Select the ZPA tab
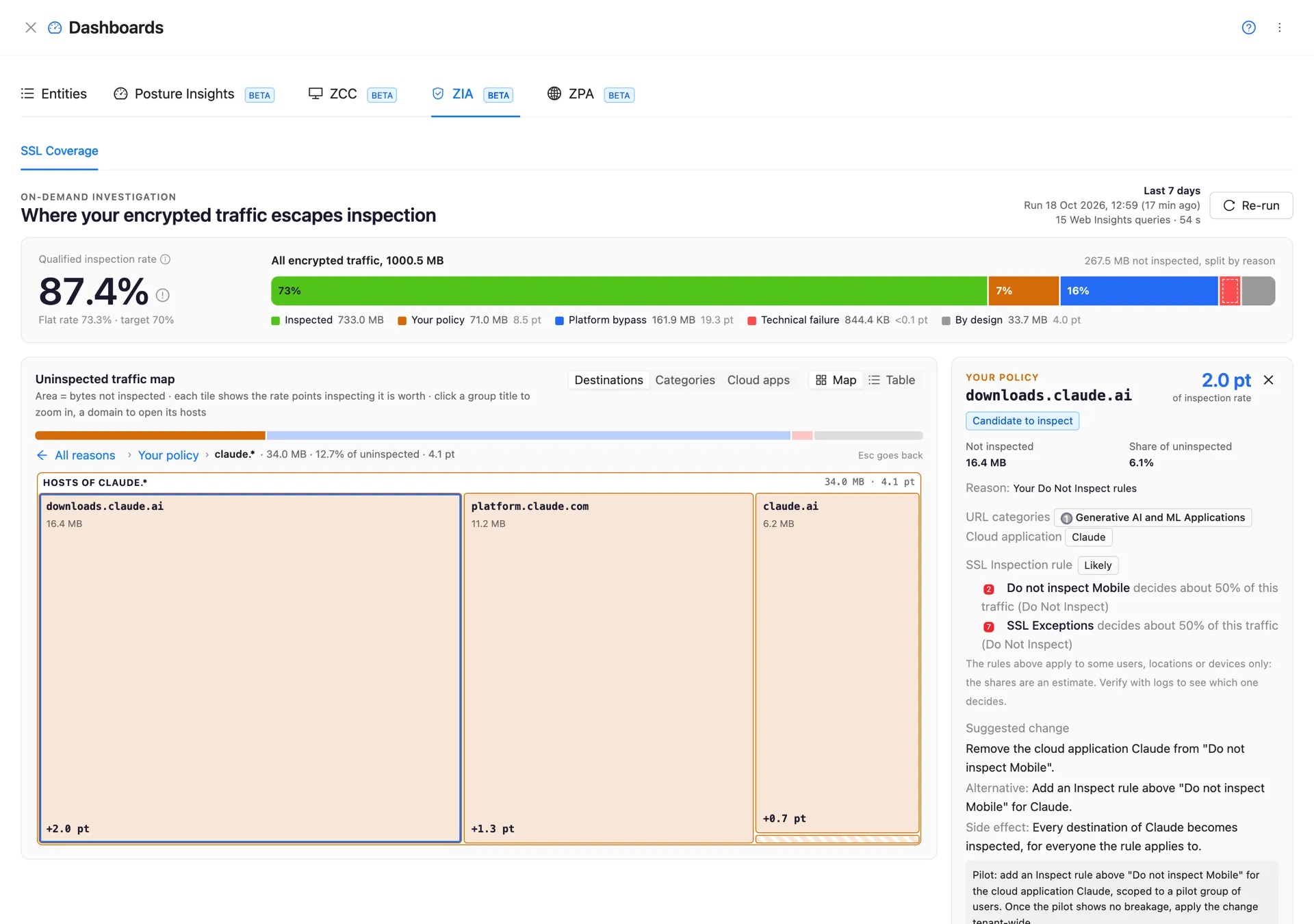The width and height of the screenshot is (1314, 924). [x=591, y=94]
